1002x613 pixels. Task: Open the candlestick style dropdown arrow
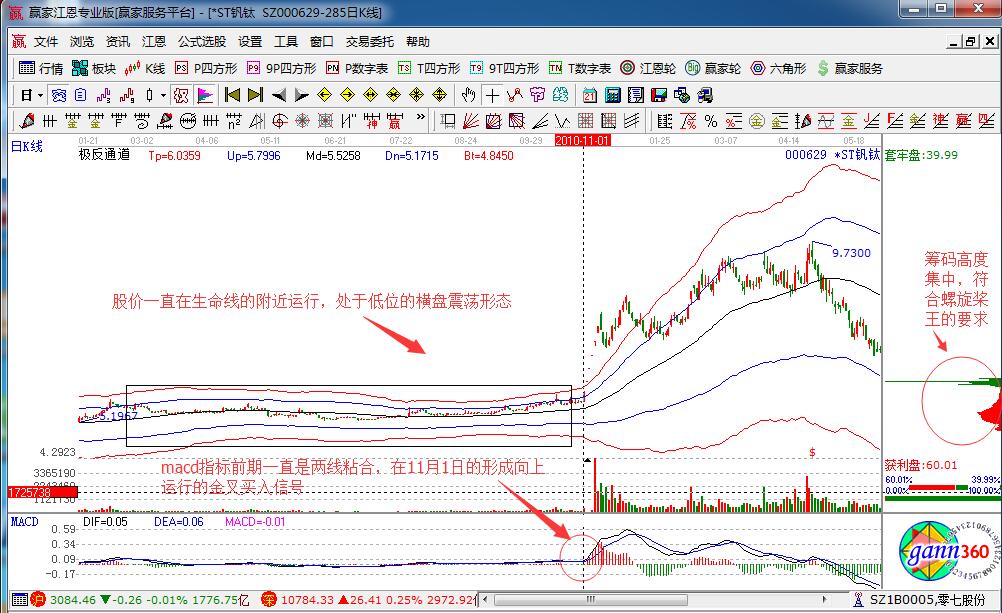click(164, 95)
